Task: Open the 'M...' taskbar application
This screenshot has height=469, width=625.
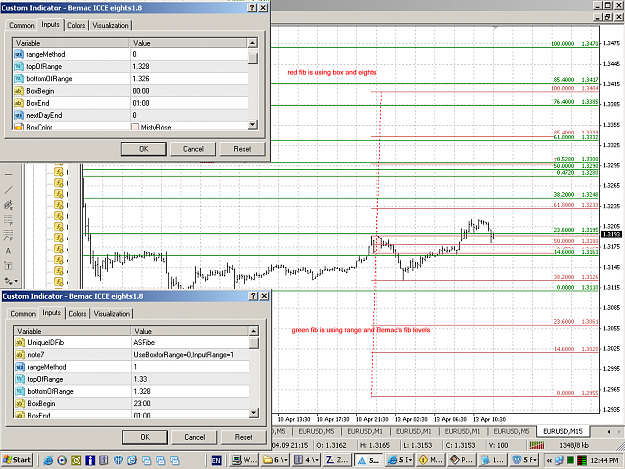Action: tap(431, 460)
